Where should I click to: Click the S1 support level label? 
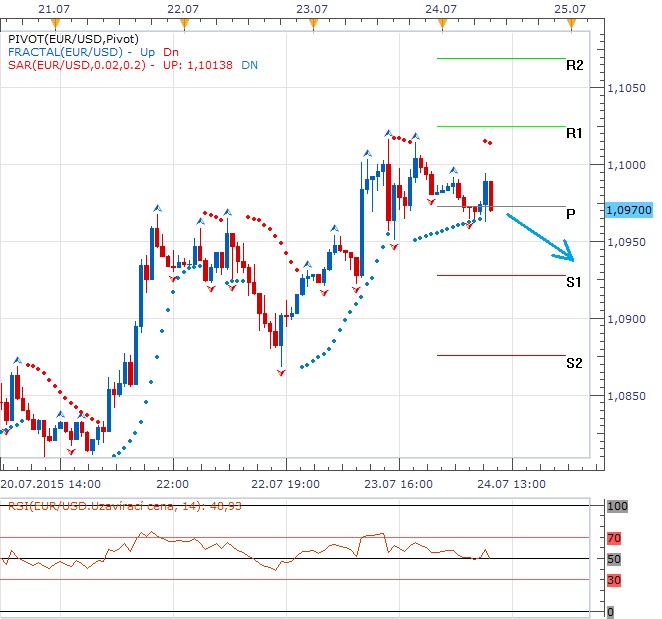[573, 283]
